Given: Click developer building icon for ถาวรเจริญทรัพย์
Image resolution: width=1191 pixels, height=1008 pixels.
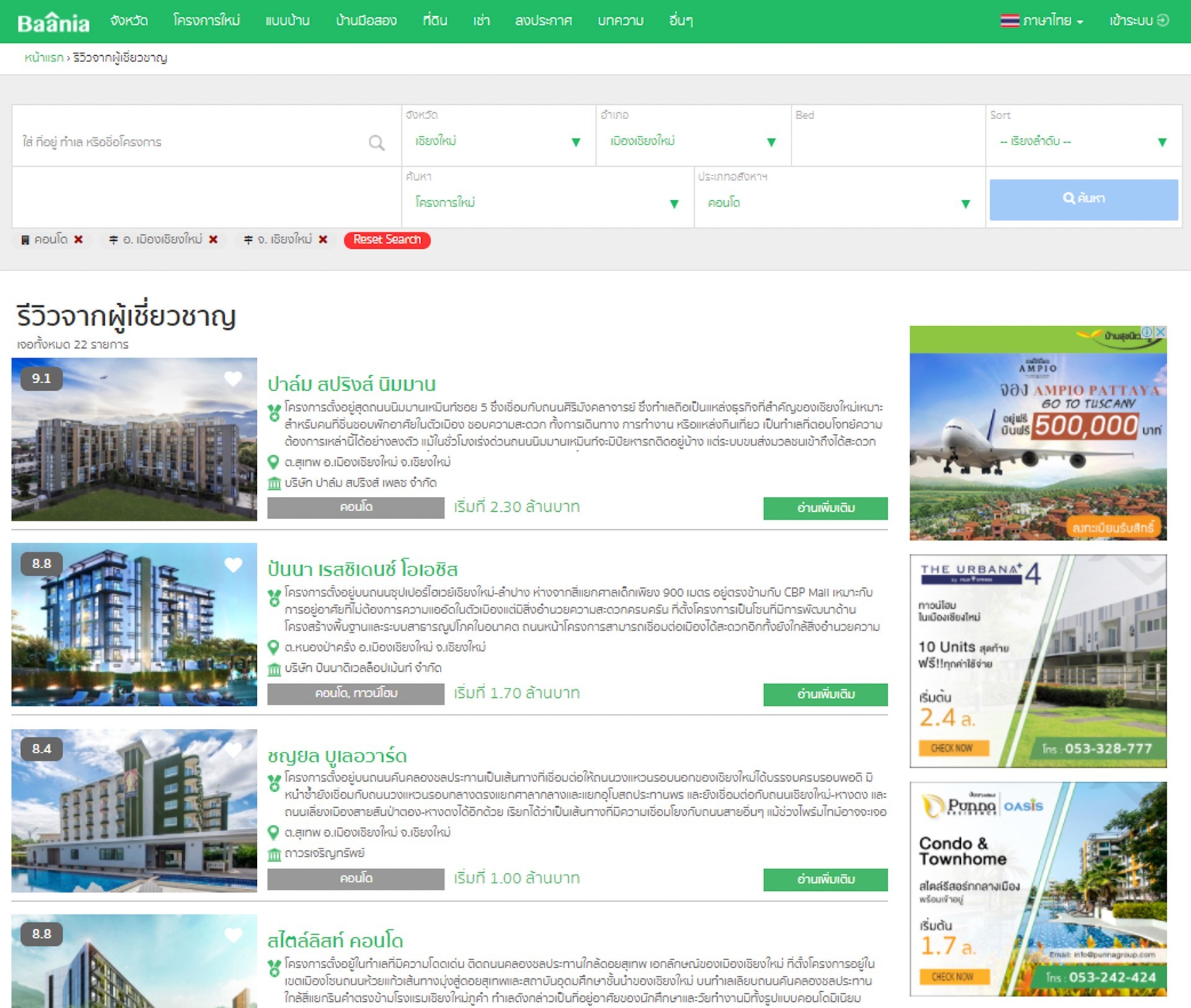Looking at the screenshot, I should coord(274,854).
